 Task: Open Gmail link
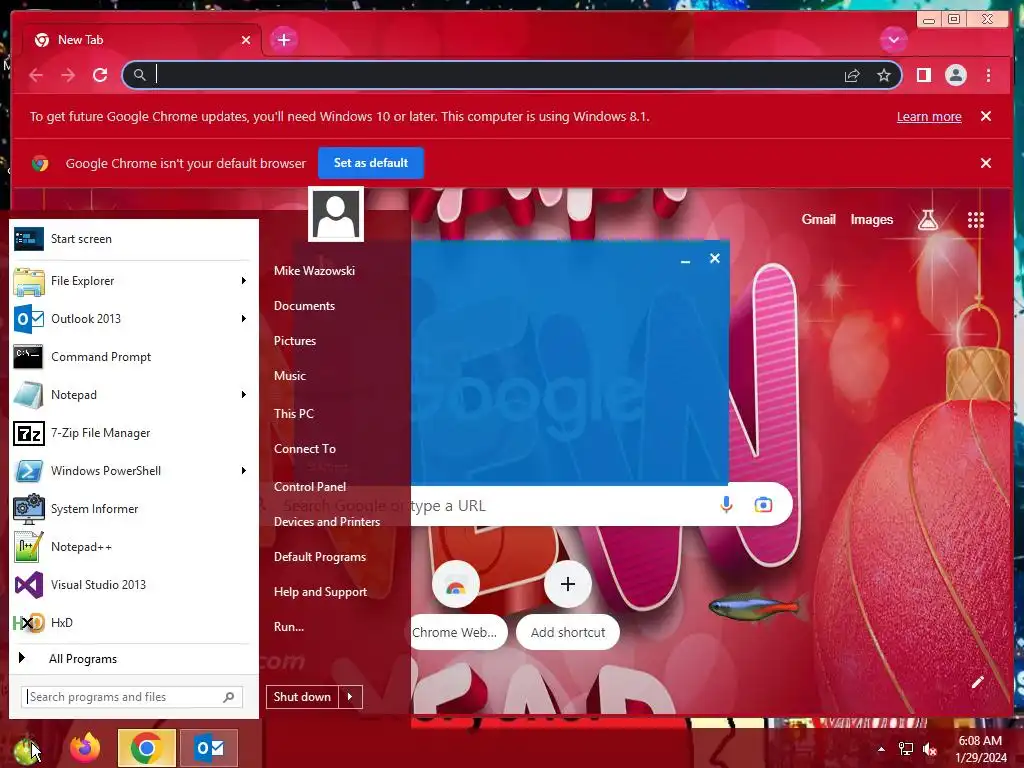coord(818,219)
